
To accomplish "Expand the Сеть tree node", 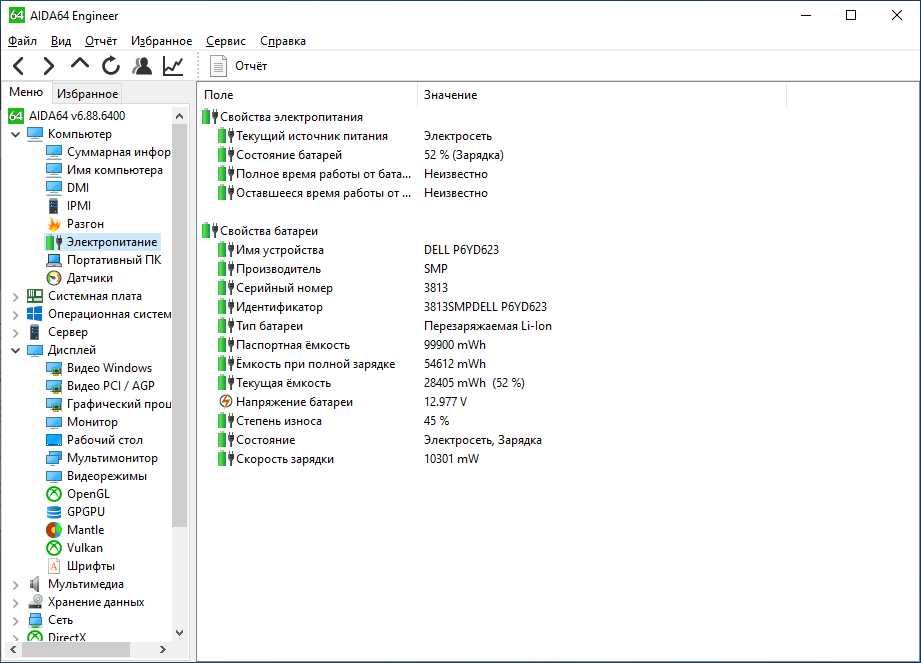I will pyautogui.click(x=15, y=621).
